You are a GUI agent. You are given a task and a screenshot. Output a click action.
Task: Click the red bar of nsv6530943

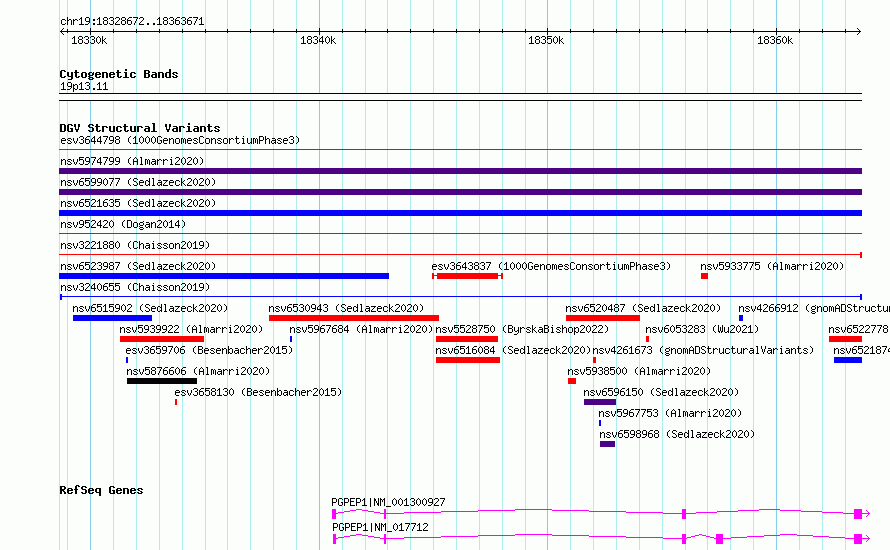(x=354, y=318)
